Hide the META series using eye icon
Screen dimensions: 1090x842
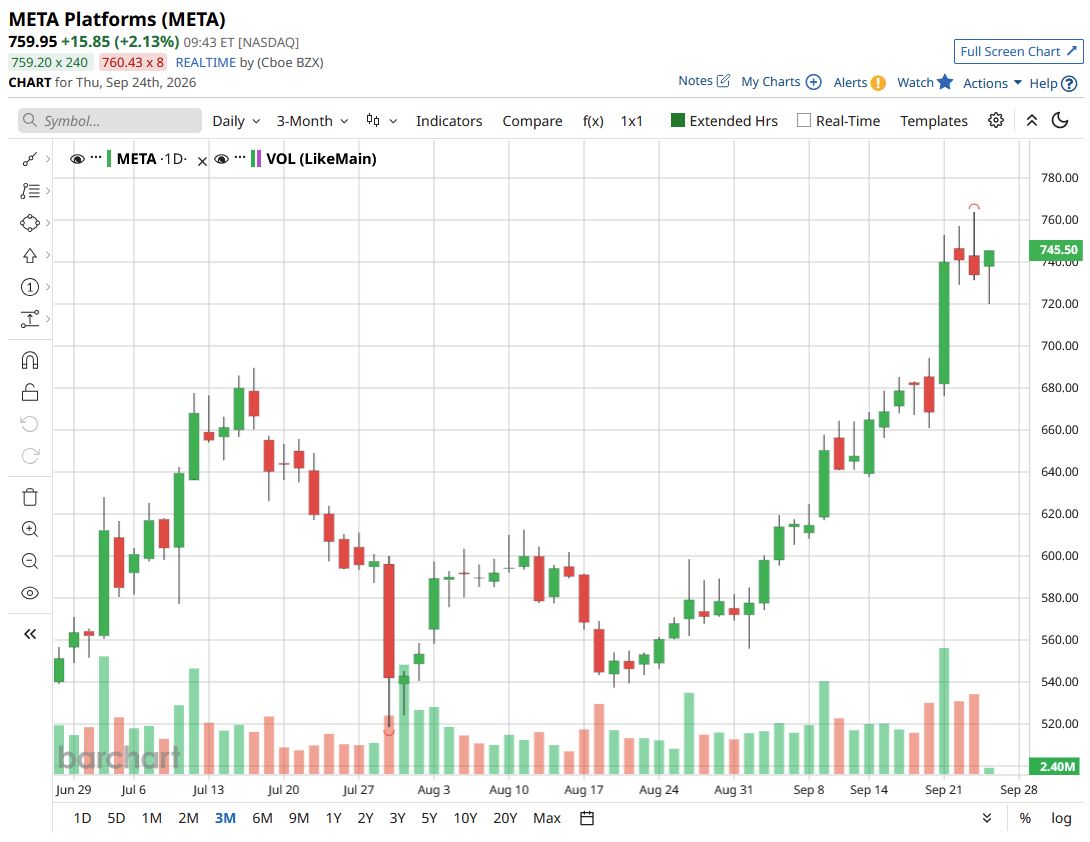coord(77,159)
